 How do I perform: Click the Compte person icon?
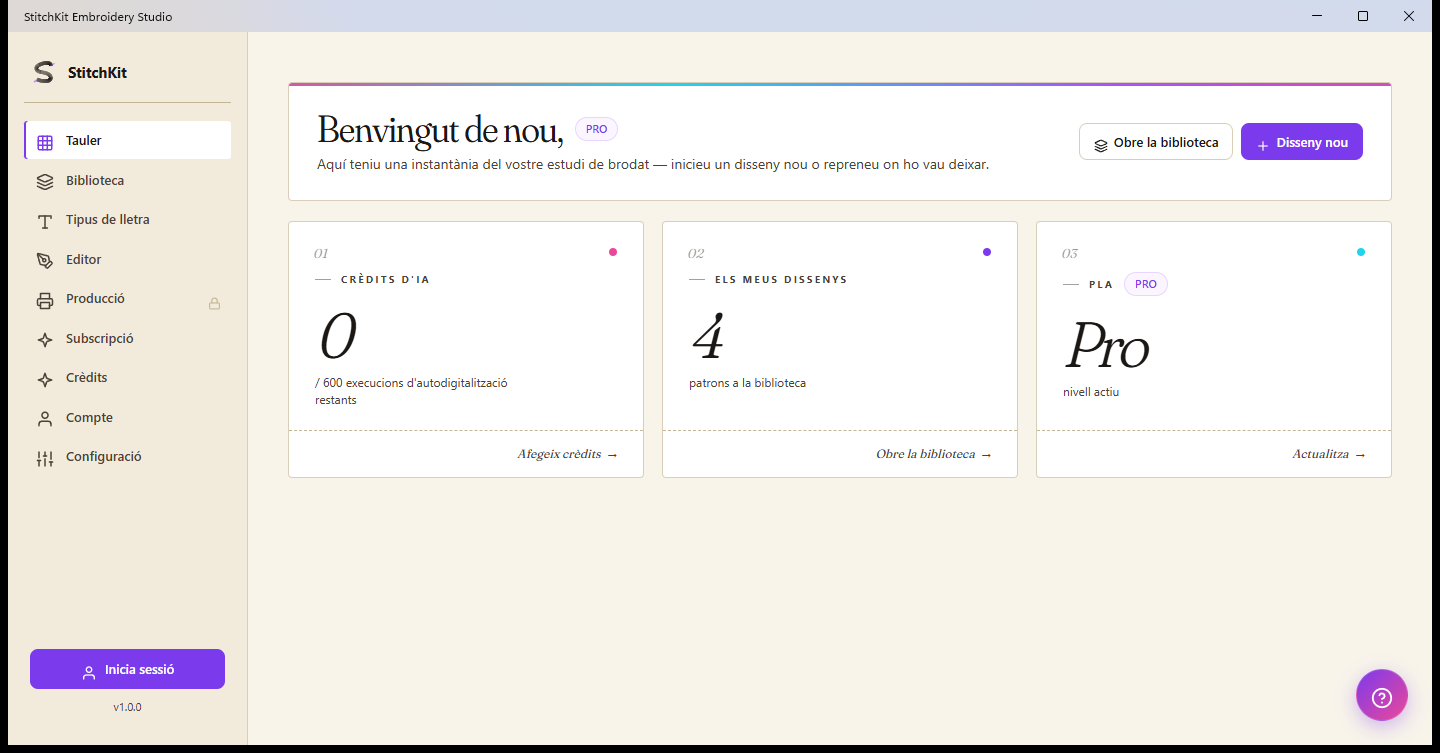(45, 419)
